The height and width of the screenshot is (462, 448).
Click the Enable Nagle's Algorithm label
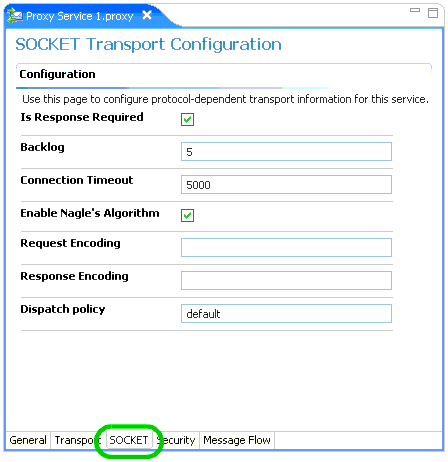pyautogui.click(x=90, y=213)
